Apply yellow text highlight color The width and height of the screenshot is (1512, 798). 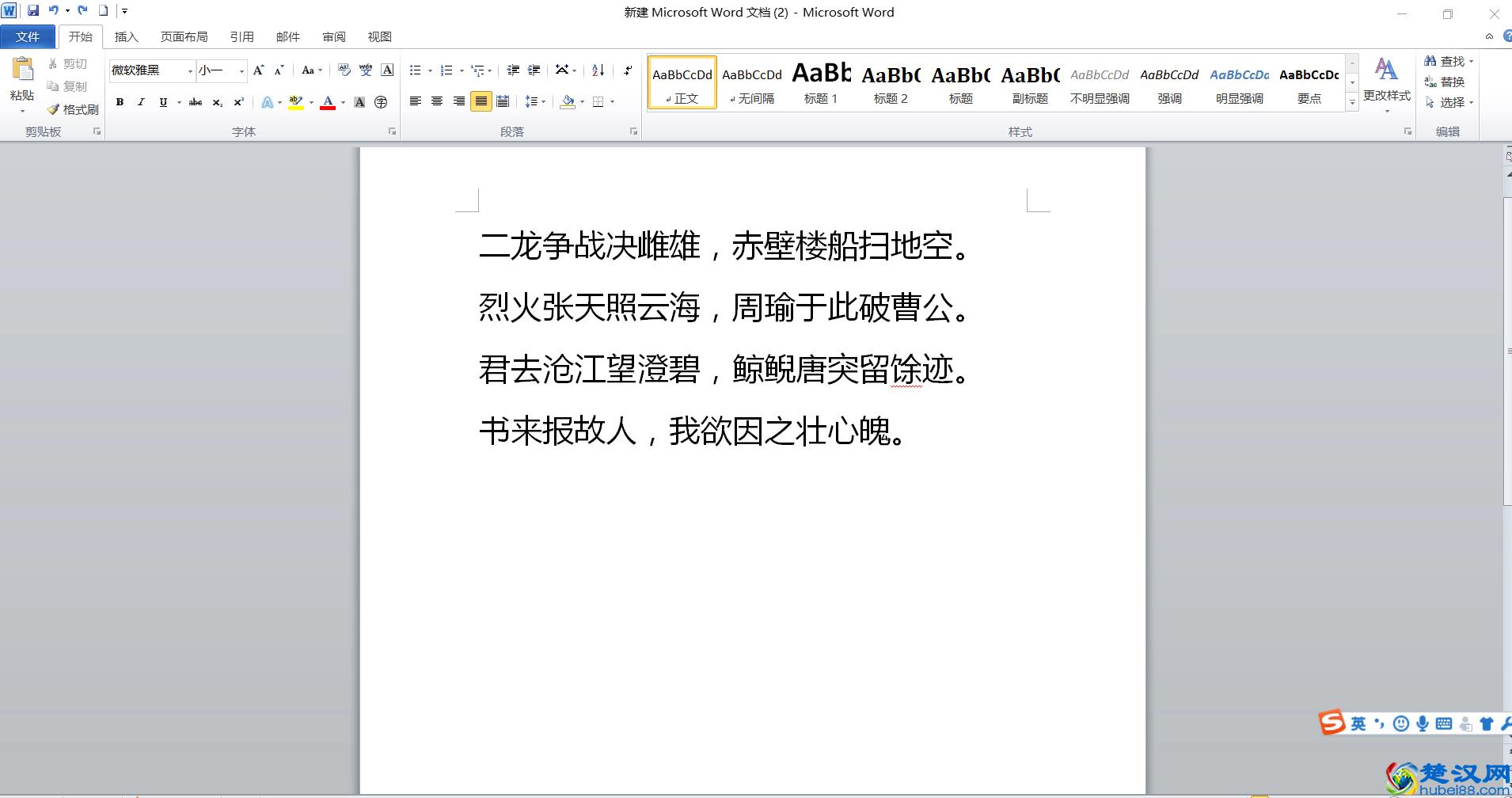pyautogui.click(x=294, y=101)
